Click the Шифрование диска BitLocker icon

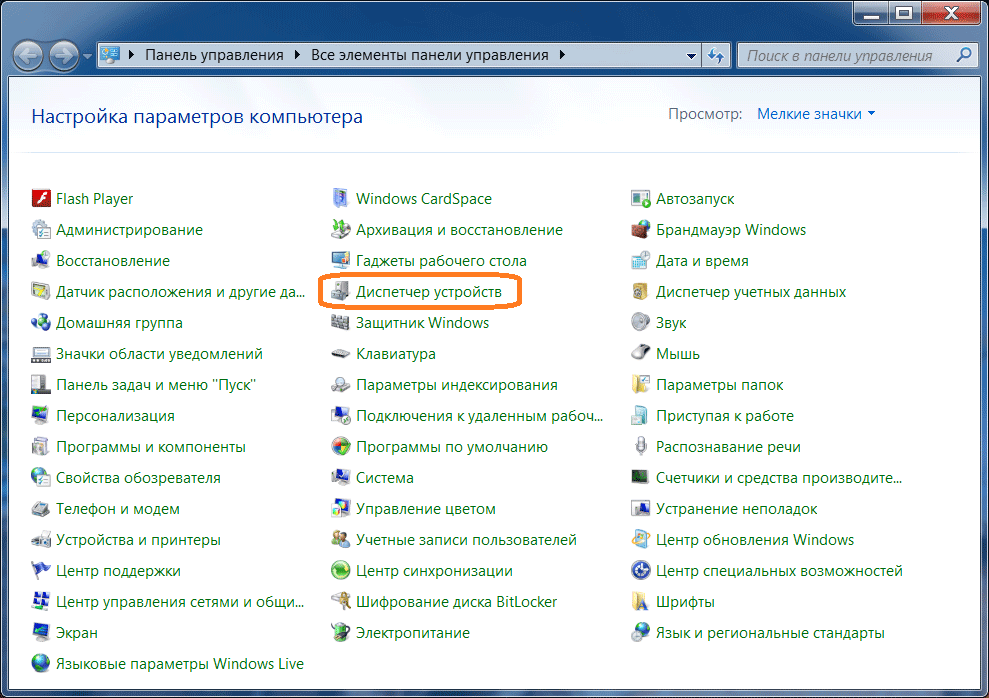pos(341,602)
